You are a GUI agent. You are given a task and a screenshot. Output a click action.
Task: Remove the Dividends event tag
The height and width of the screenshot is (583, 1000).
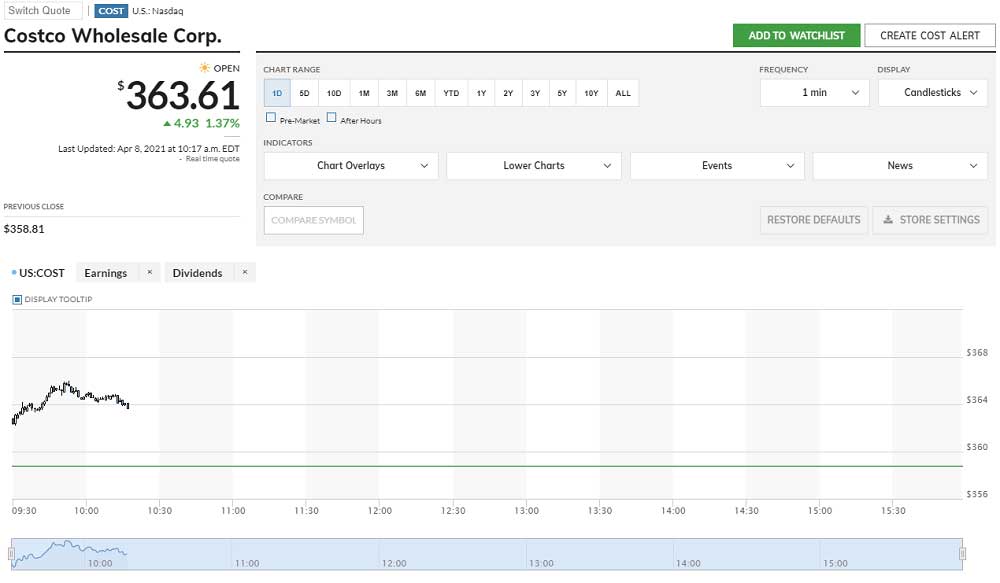pyautogui.click(x=245, y=272)
